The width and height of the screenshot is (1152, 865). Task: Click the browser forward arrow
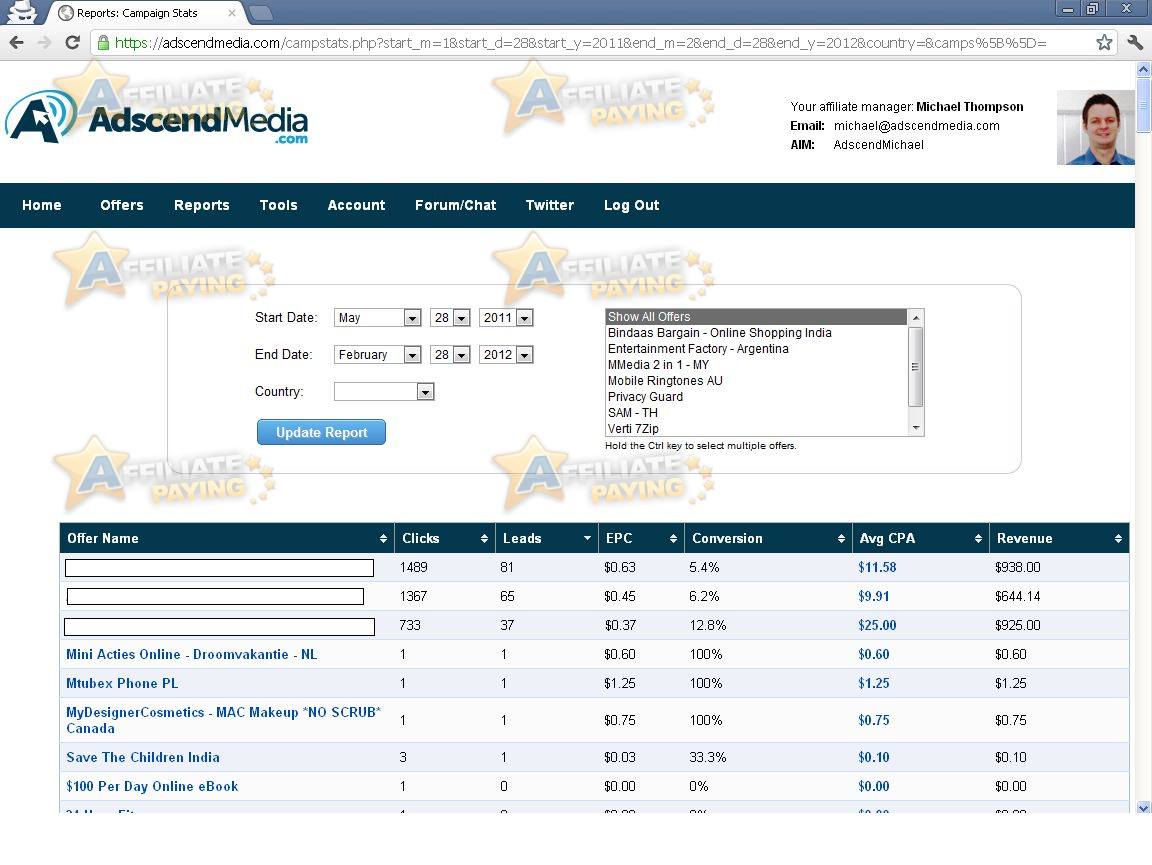click(44, 43)
